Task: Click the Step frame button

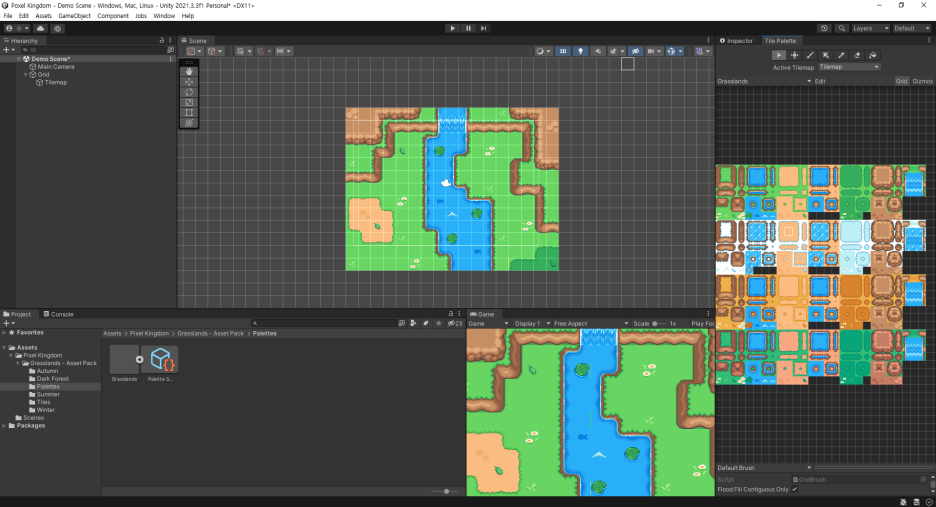Action: tap(484, 28)
